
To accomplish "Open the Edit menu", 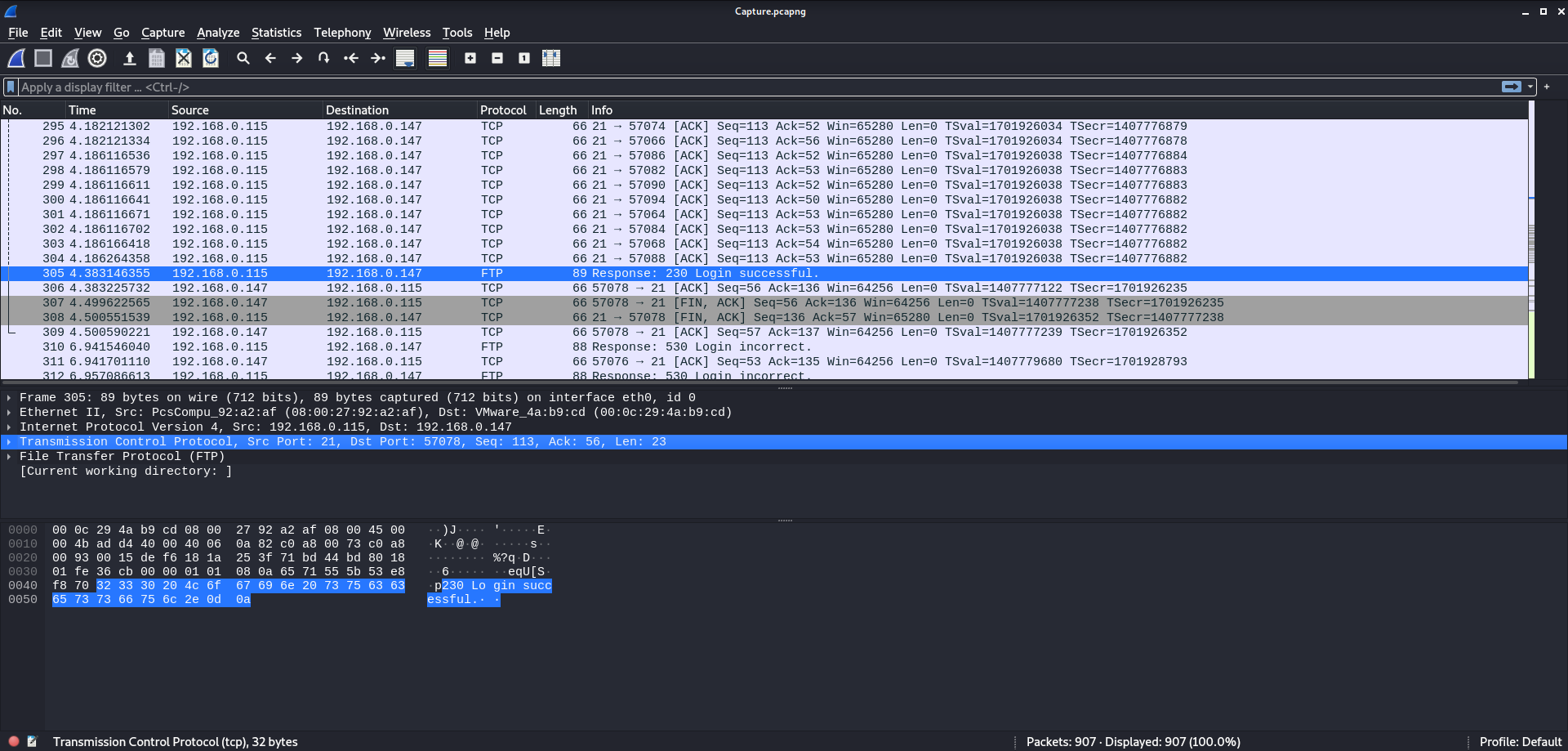I will 51,33.
